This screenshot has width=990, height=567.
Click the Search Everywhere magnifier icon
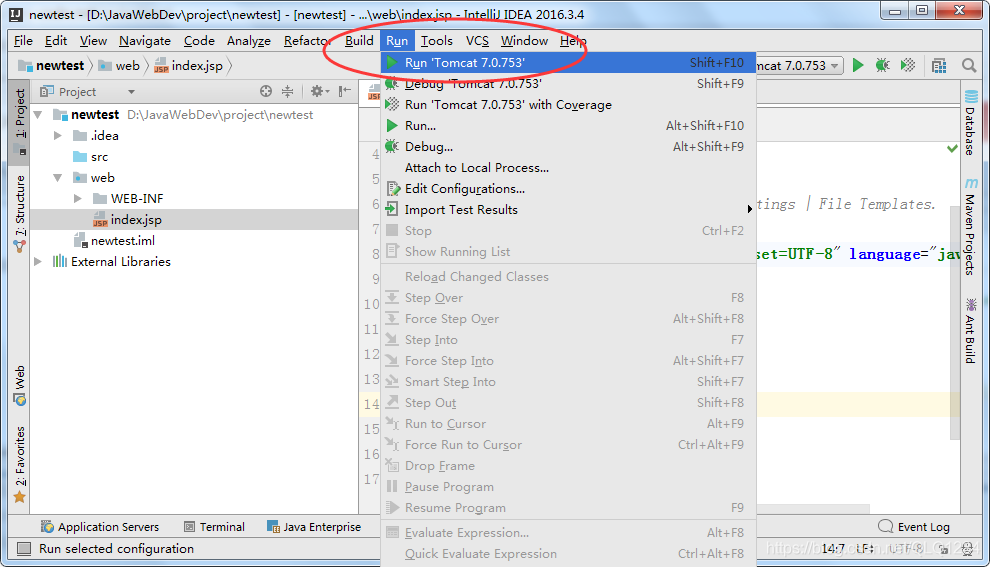tap(969, 65)
